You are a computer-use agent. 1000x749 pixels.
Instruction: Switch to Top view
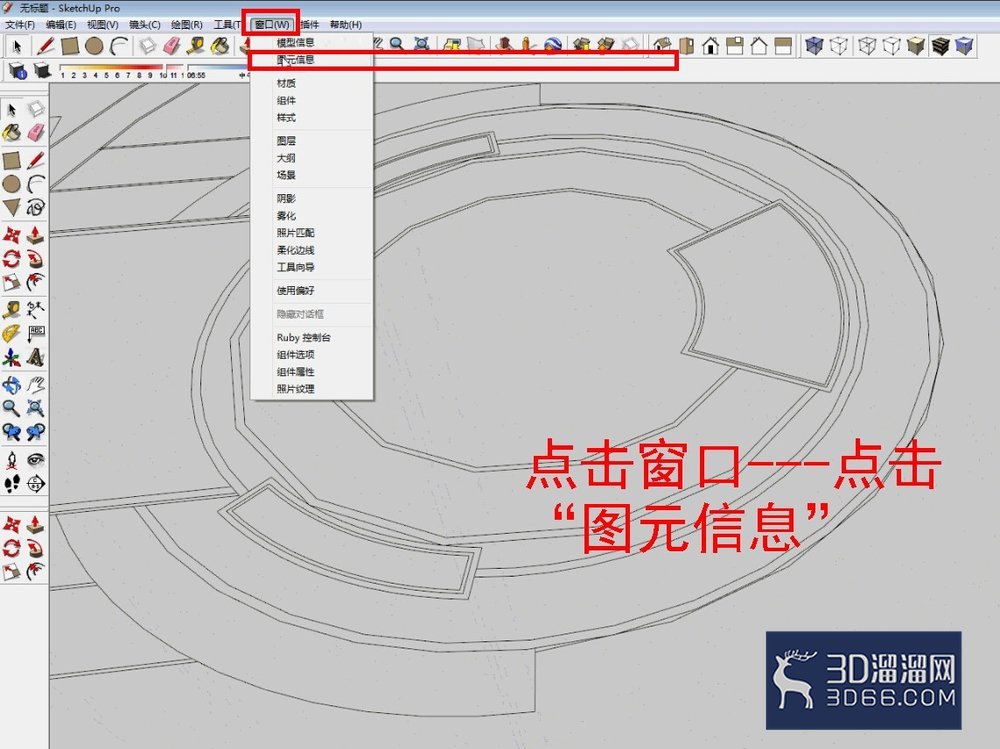point(686,46)
